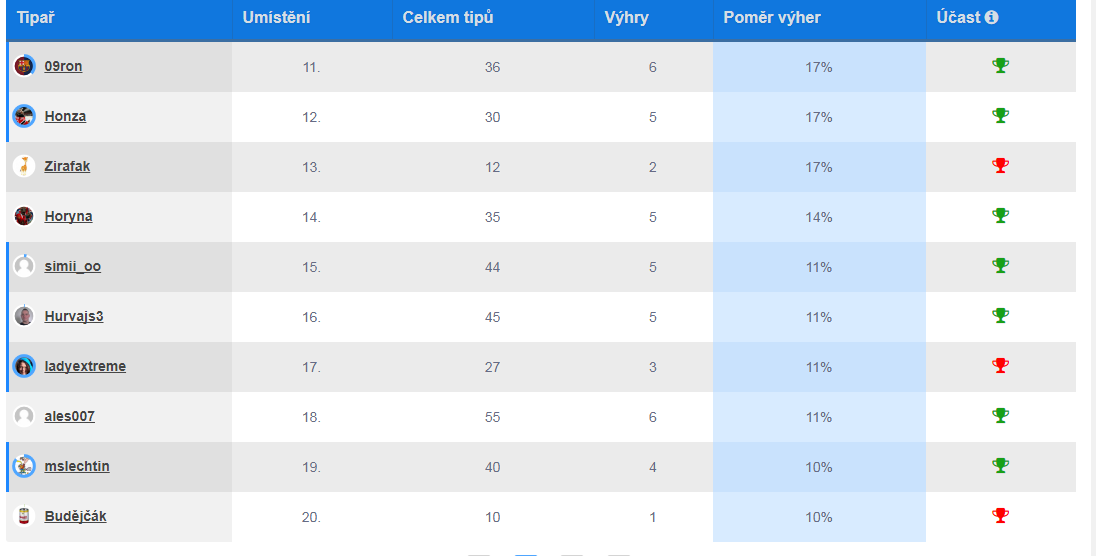Image resolution: width=1096 pixels, height=556 pixels.
Task: Click Zirafak's red trophy icon
Action: [x=1000, y=166]
